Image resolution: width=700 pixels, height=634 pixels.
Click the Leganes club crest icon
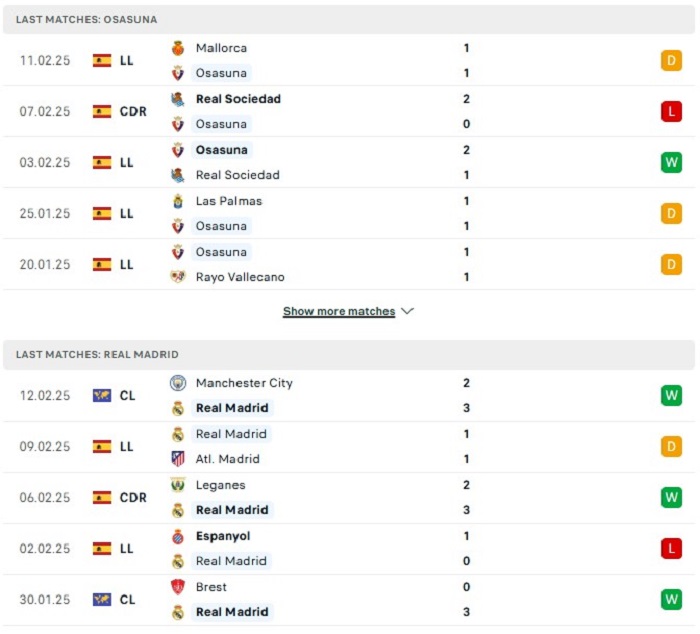click(178, 485)
